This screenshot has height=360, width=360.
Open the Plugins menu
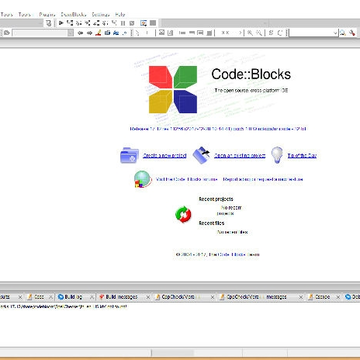click(47, 15)
